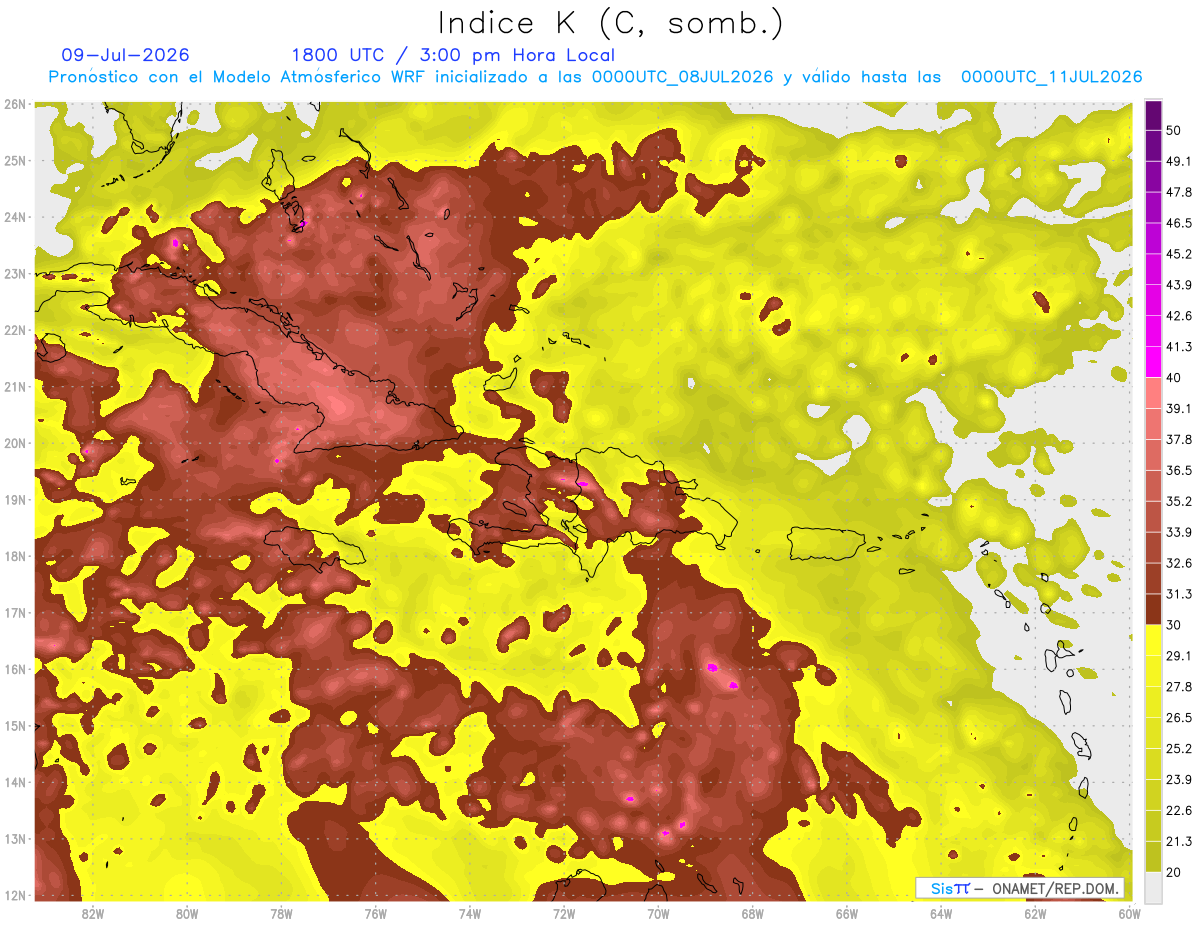
Task: Click legend value '49.1'
Action: (x=1179, y=161)
